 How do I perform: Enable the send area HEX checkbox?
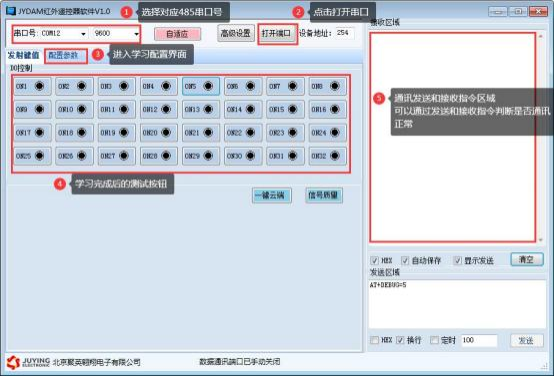coord(374,340)
